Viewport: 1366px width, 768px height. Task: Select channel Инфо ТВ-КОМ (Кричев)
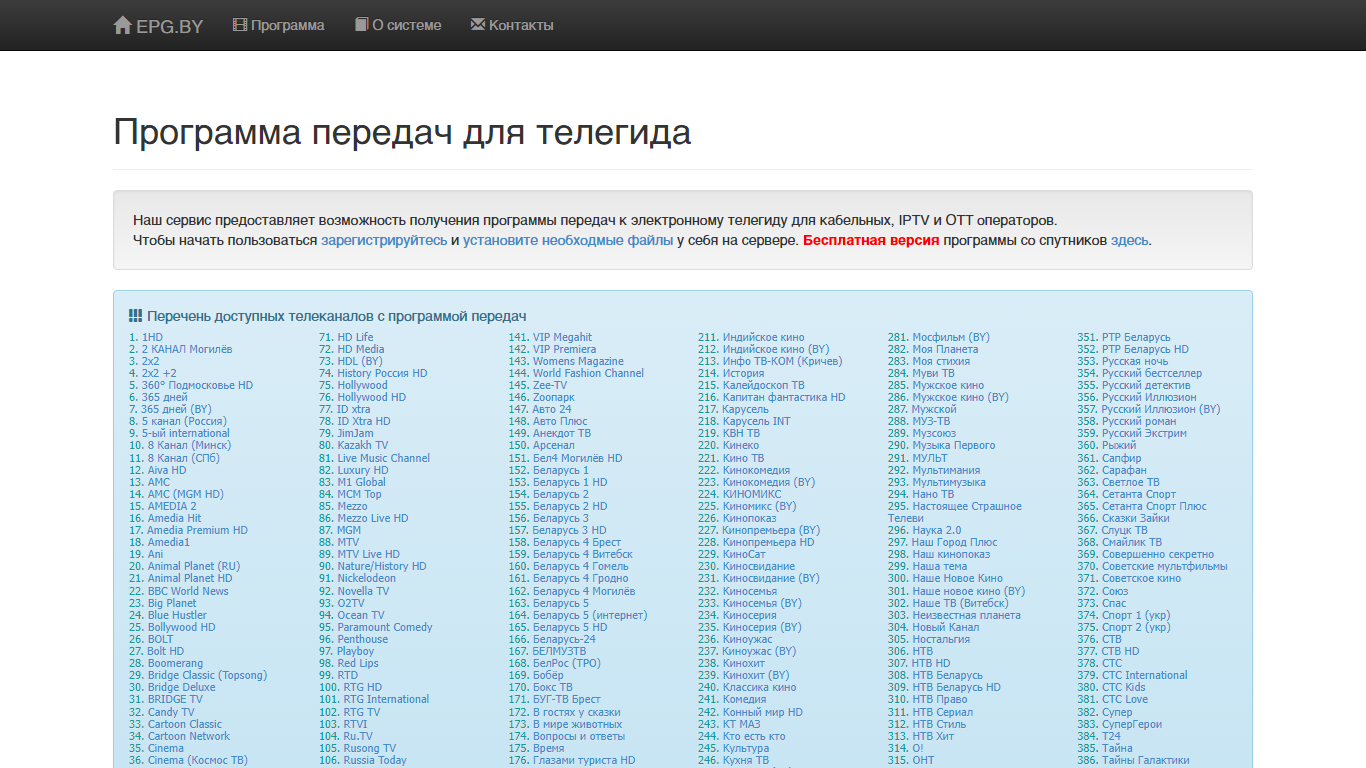point(782,362)
